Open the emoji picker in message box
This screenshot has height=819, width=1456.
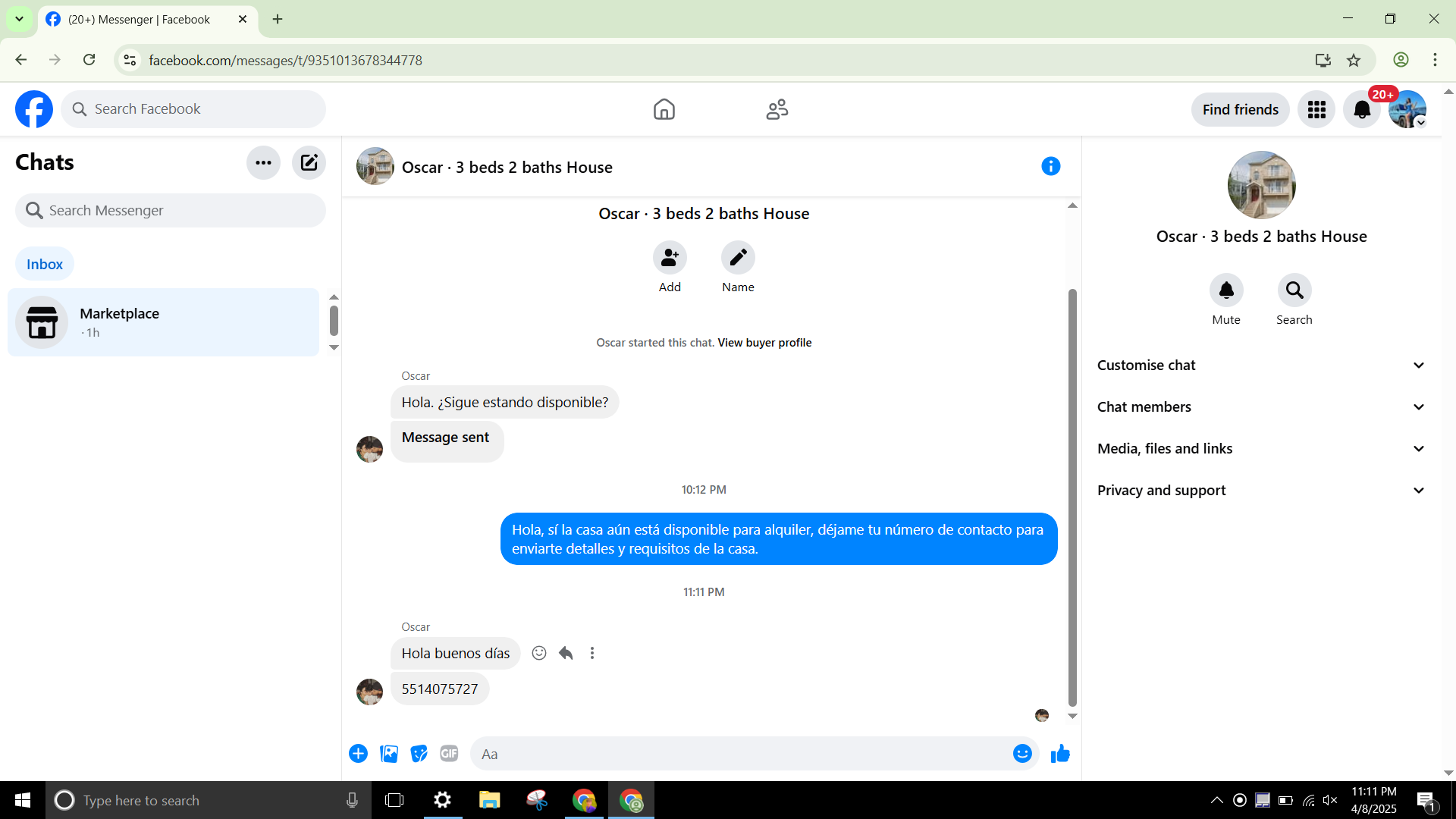(1021, 754)
